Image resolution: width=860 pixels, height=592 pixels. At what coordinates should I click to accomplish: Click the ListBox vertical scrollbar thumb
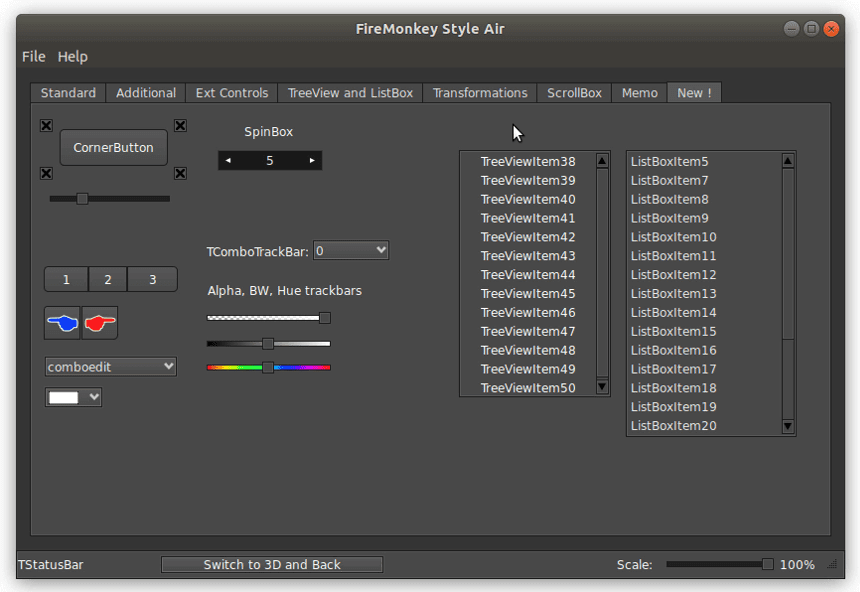pos(788,254)
